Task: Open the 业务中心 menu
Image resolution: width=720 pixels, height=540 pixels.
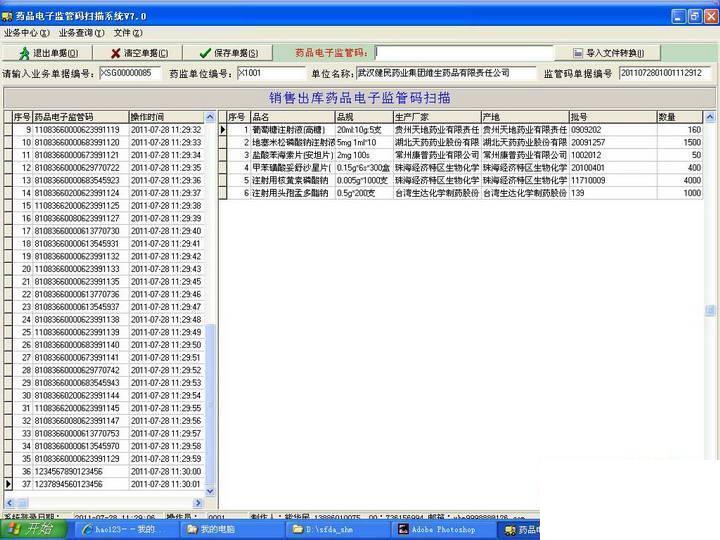Action: [26, 33]
